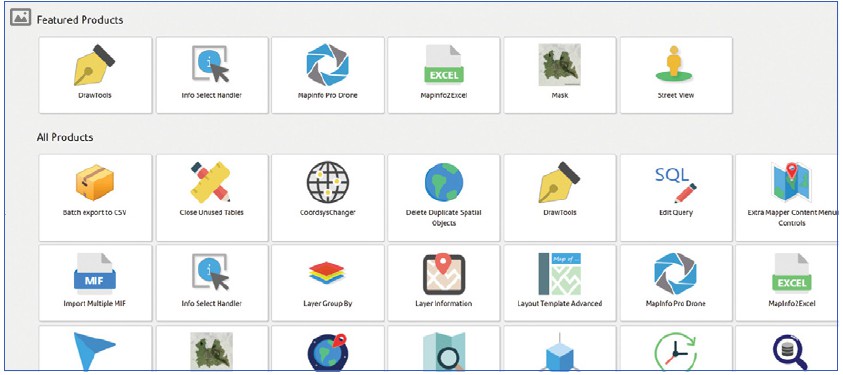
Task: Select the Layer Group By tool
Action: 328,283
